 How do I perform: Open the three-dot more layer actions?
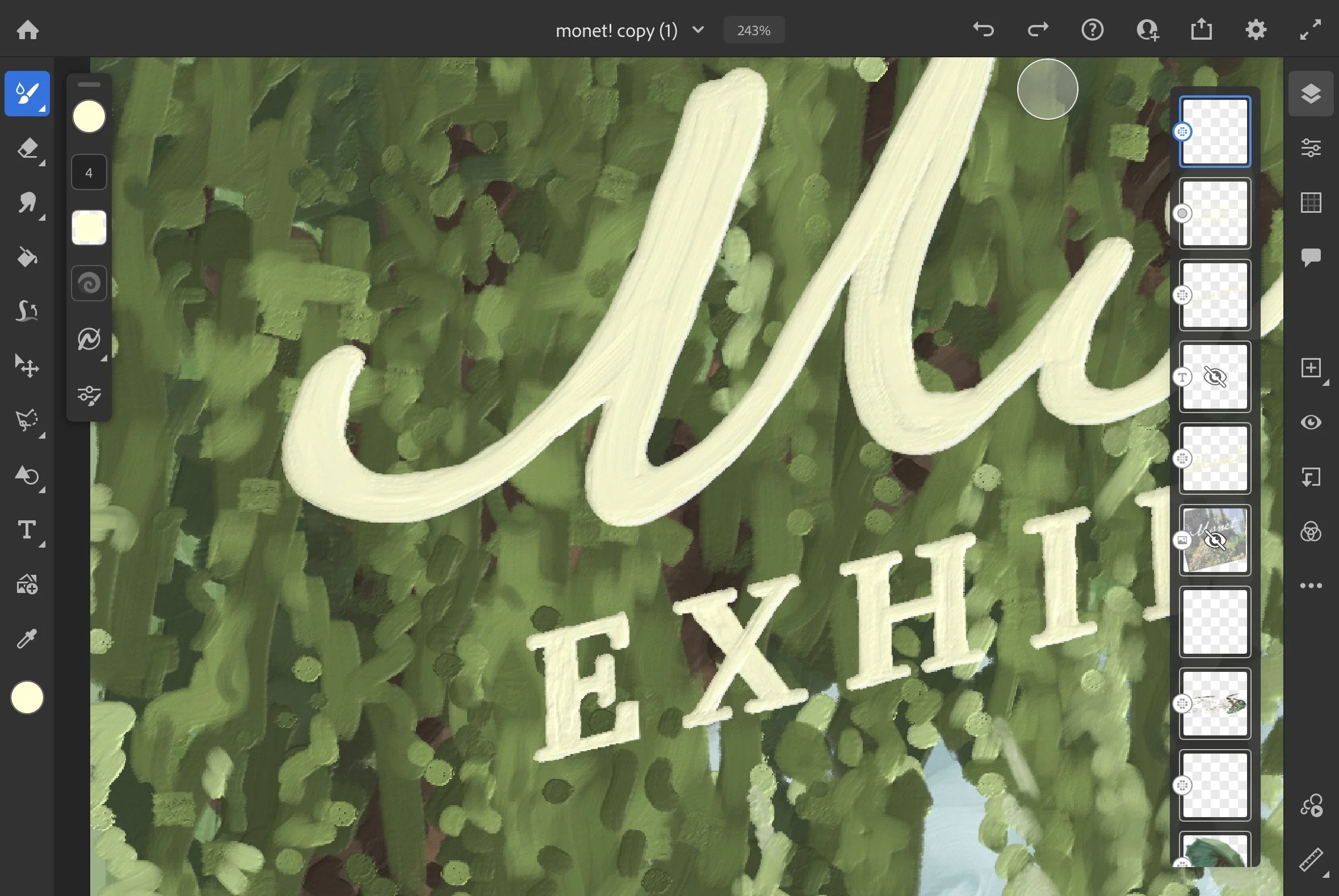[1311, 586]
